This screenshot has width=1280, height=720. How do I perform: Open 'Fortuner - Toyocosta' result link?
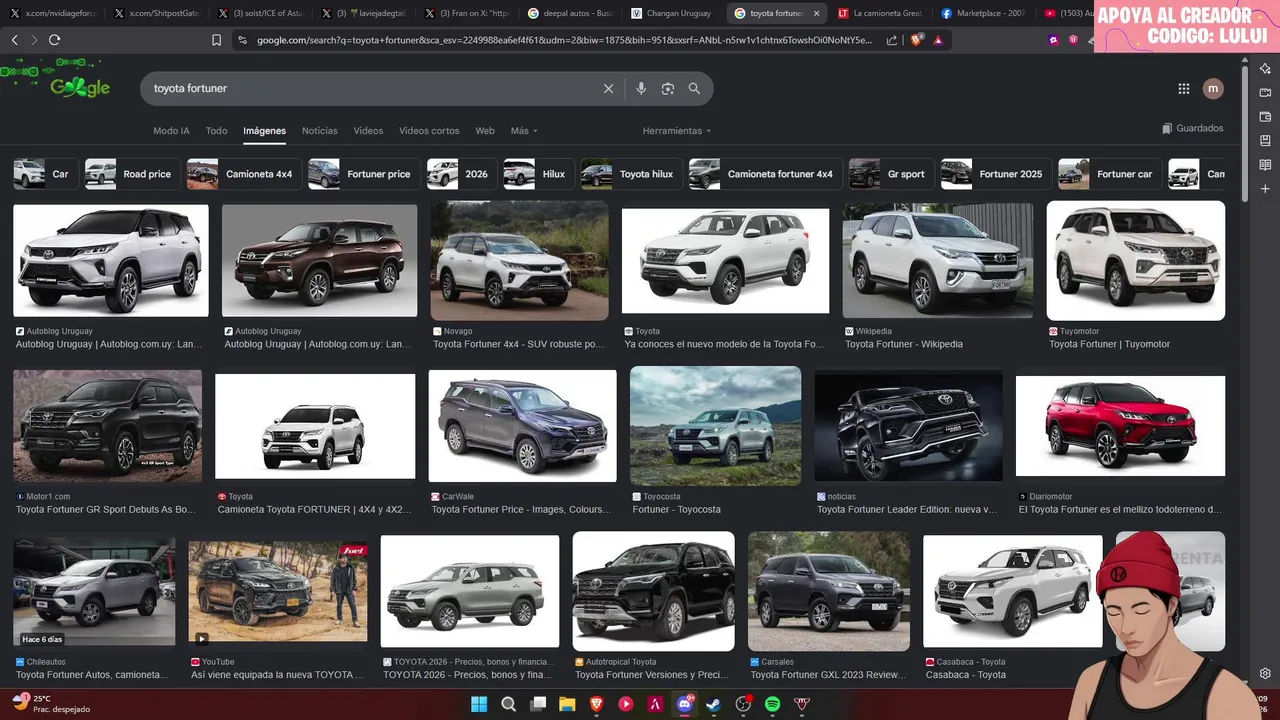[676, 509]
